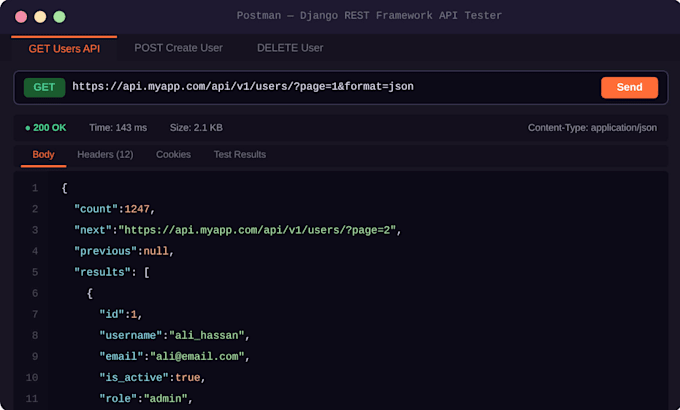The image size is (680, 410).
Task: Click the Time: 143 ms value
Action: (118, 128)
